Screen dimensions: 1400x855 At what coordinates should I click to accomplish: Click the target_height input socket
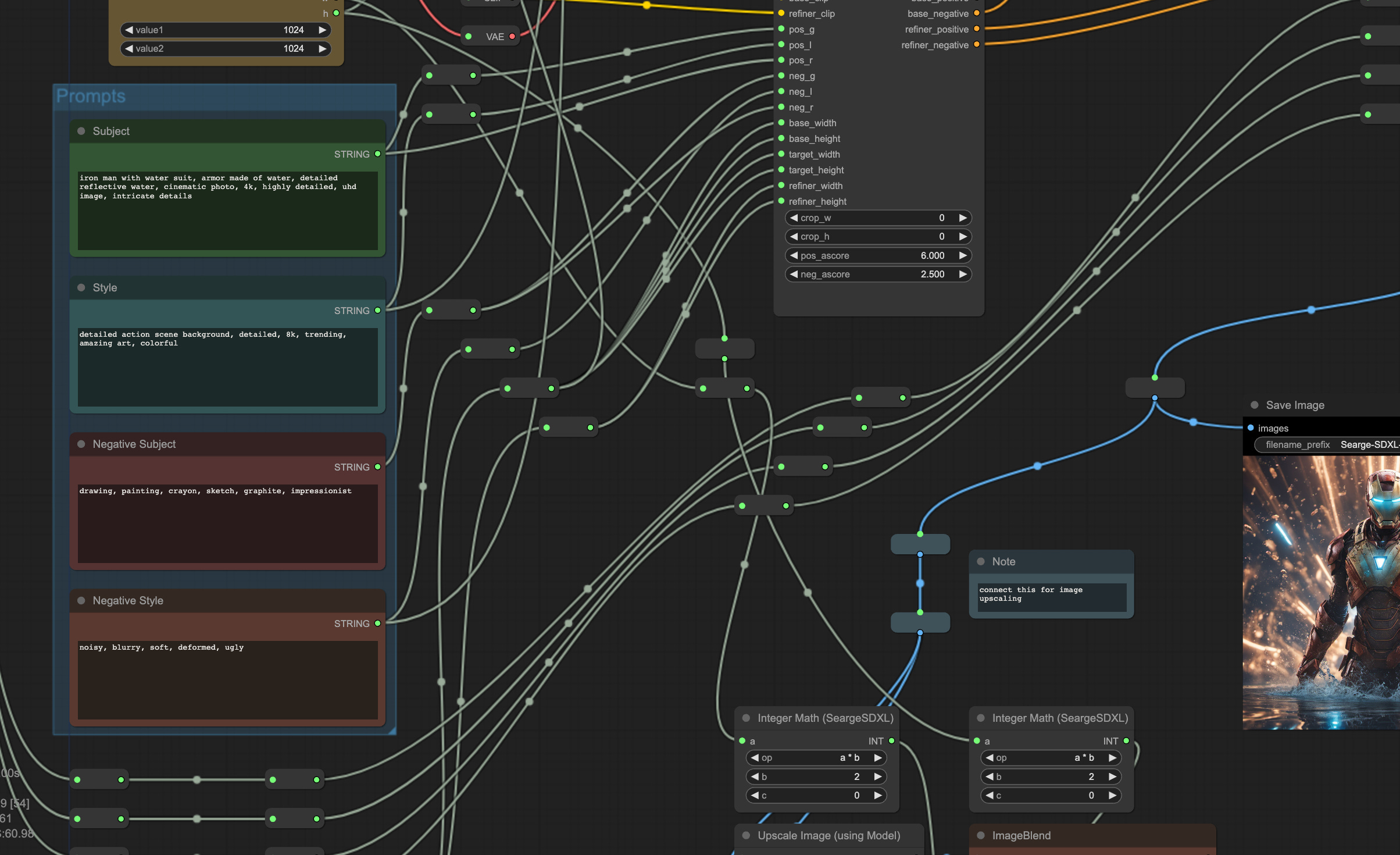tap(781, 170)
